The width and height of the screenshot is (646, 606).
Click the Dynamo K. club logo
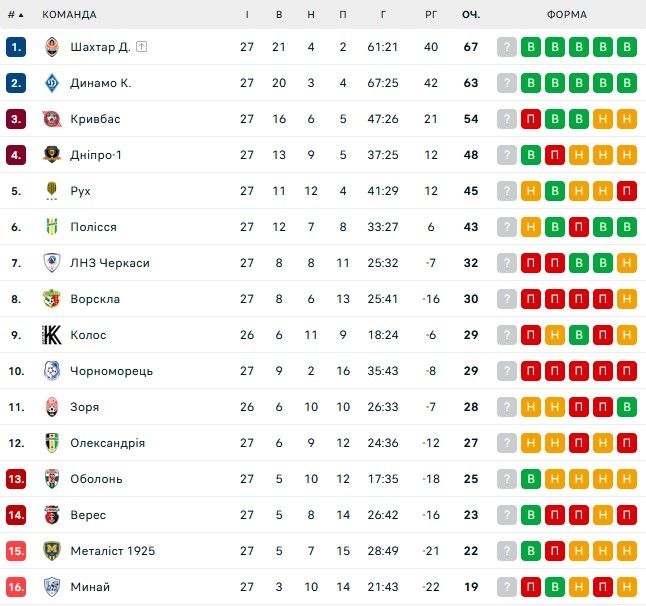tap(52, 83)
